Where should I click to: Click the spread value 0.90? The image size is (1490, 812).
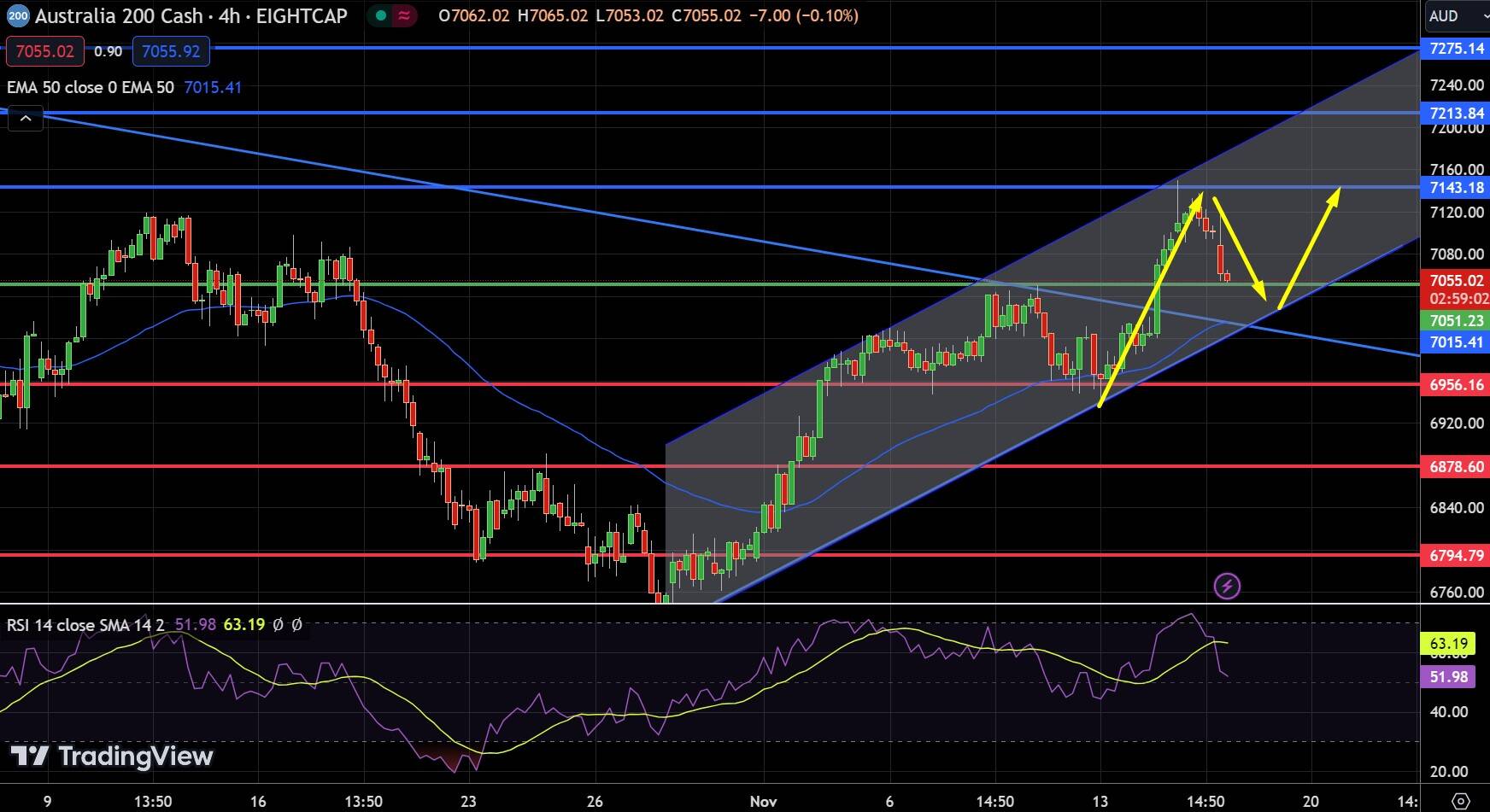pos(108,51)
